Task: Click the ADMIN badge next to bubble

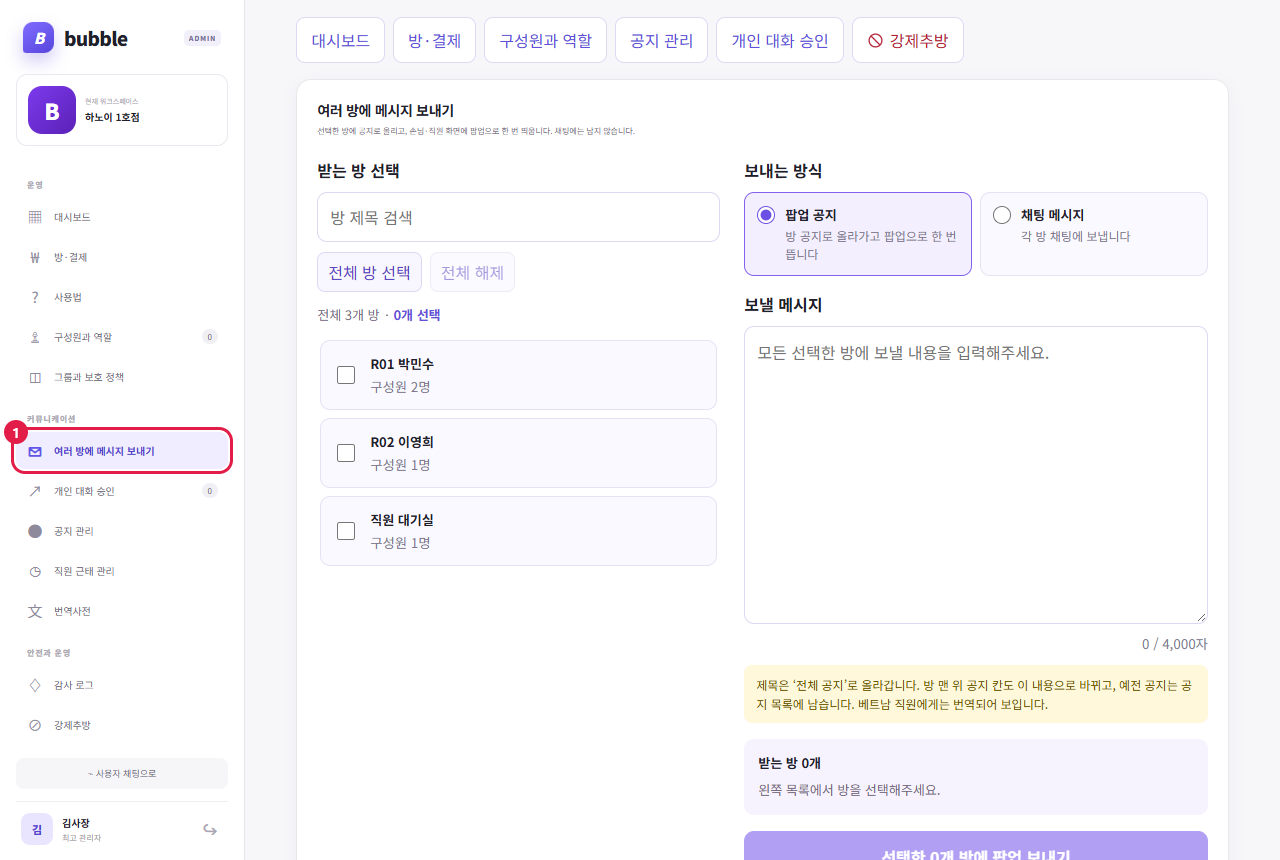Action: point(203,38)
